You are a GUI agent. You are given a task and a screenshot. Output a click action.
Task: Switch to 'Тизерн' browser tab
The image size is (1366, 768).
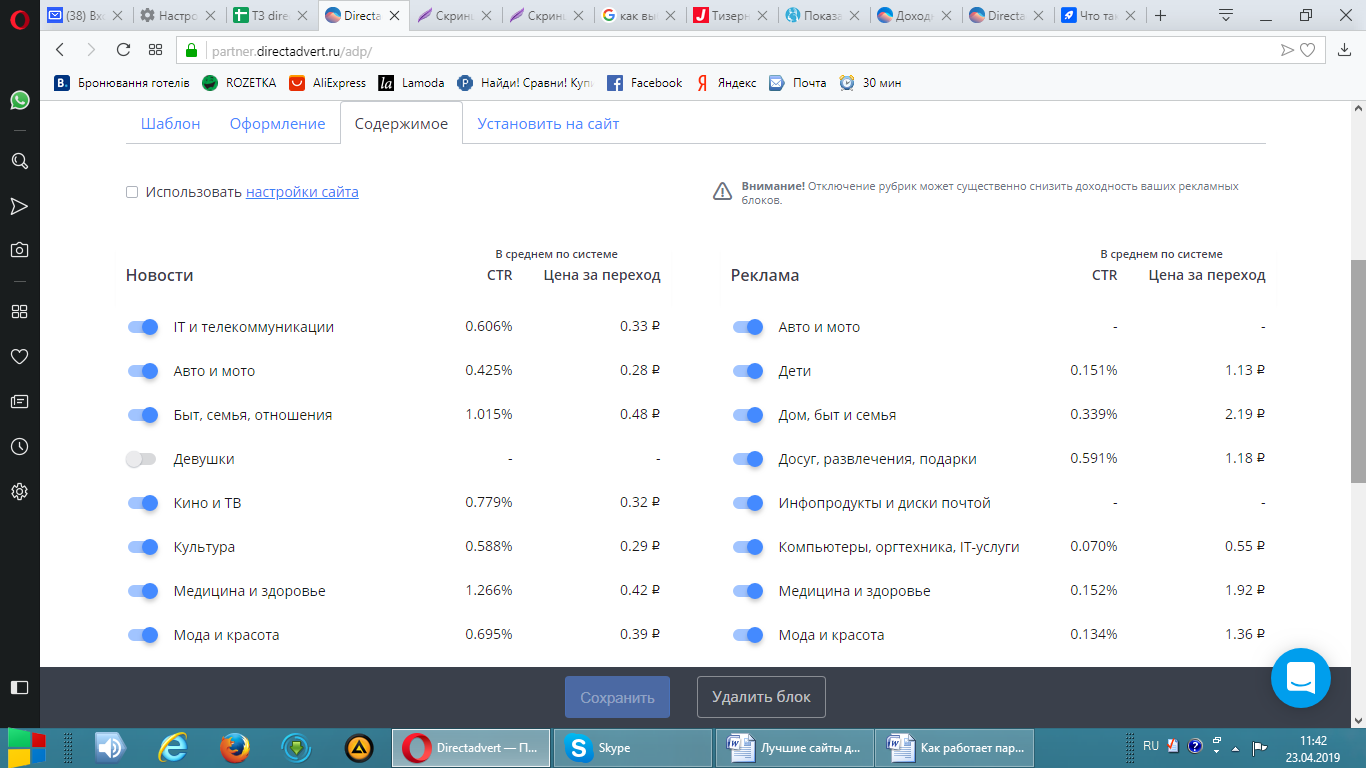click(x=733, y=16)
